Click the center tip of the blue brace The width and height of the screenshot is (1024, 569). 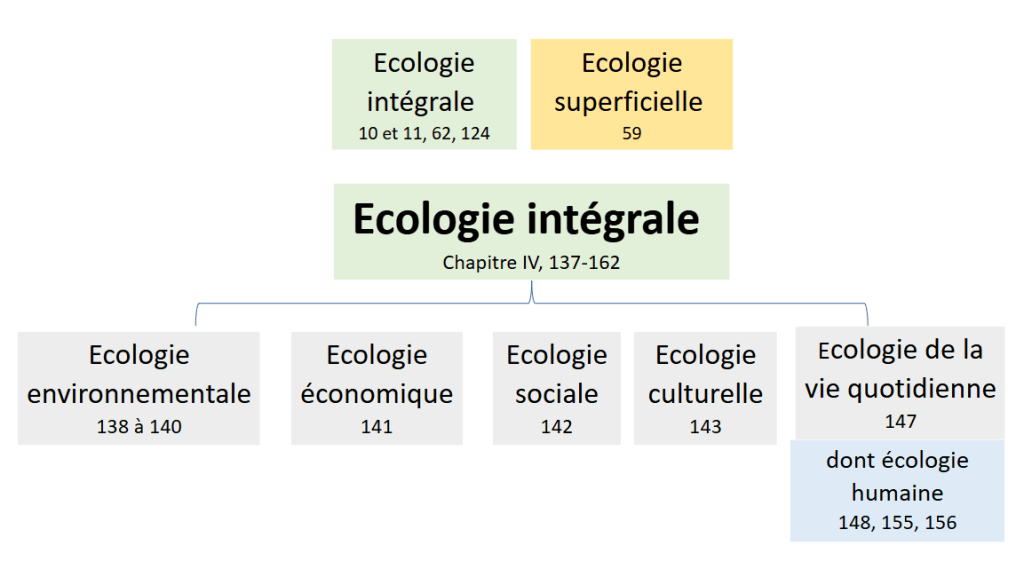pos(531,288)
